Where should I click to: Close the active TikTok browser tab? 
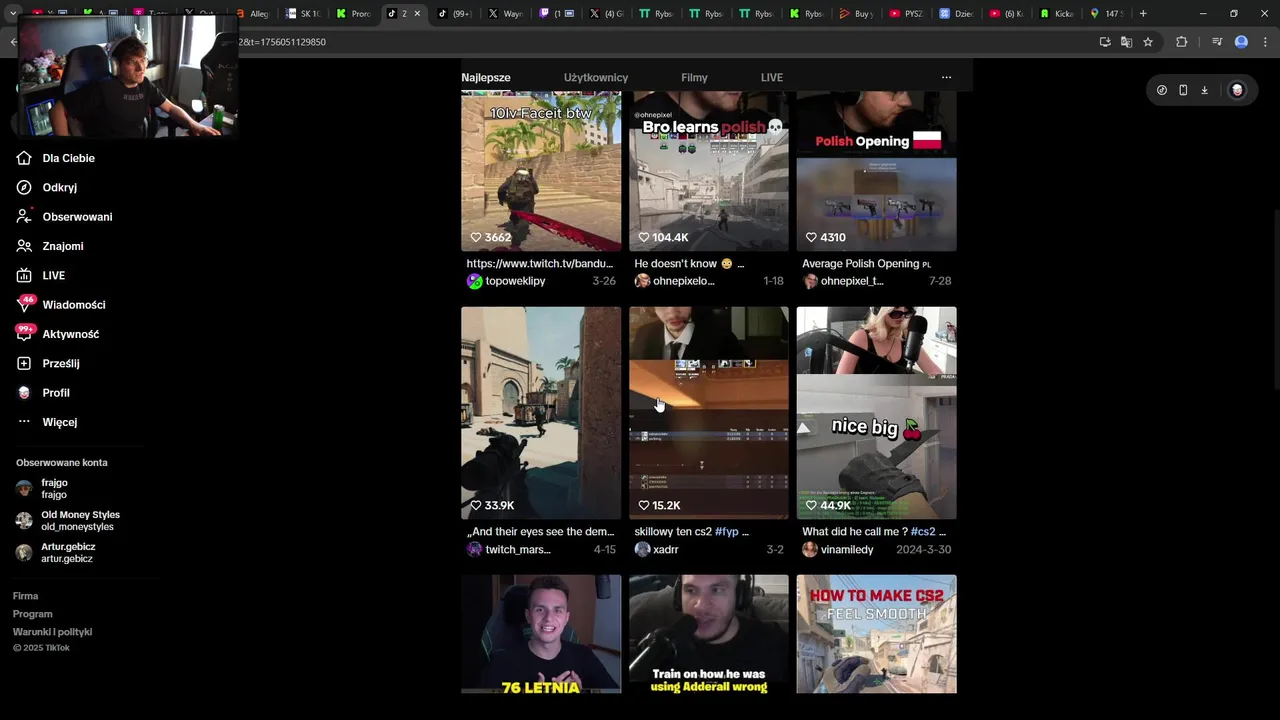417,14
